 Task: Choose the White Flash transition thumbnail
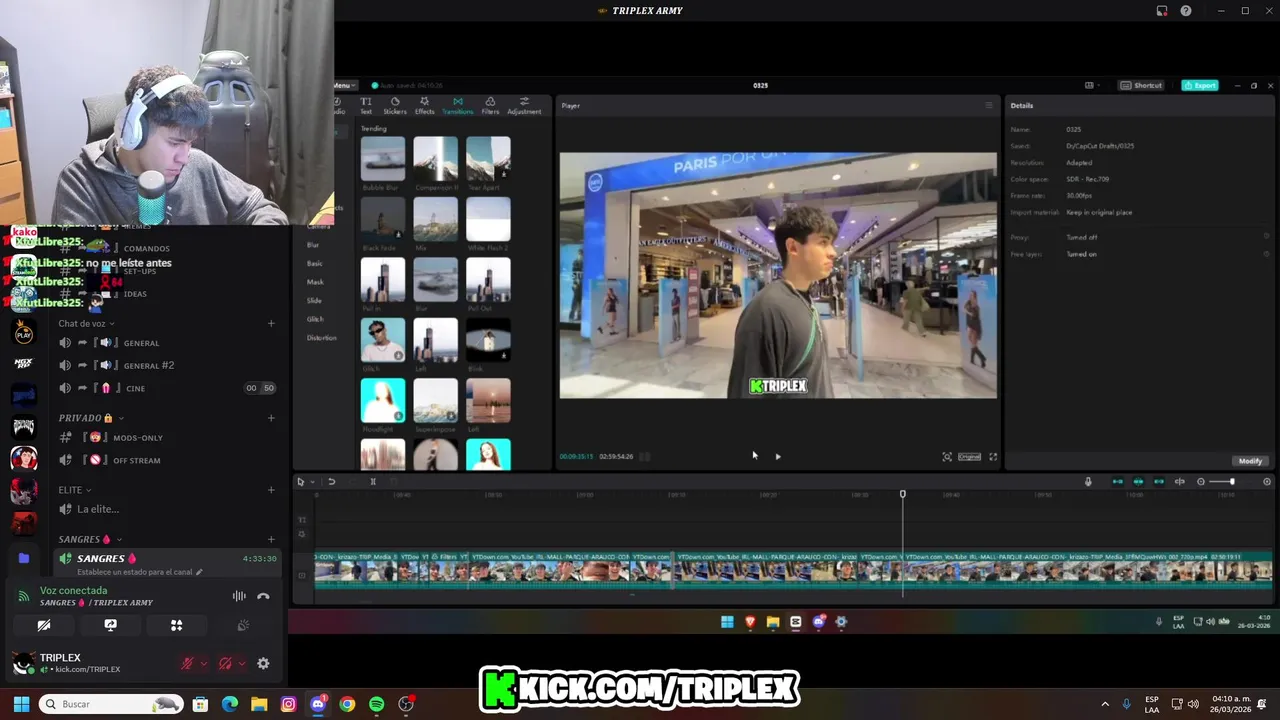(488, 219)
